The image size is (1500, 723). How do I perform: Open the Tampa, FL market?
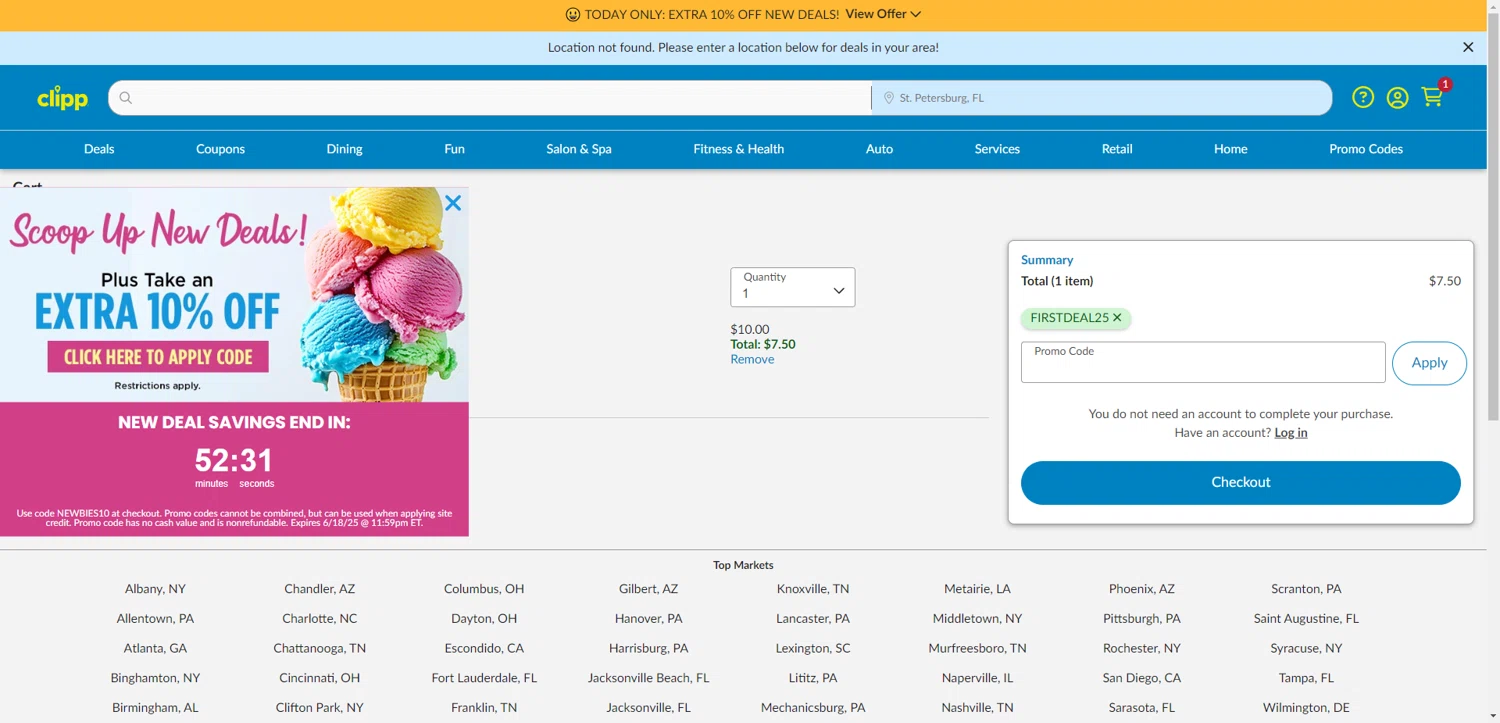coord(1306,678)
